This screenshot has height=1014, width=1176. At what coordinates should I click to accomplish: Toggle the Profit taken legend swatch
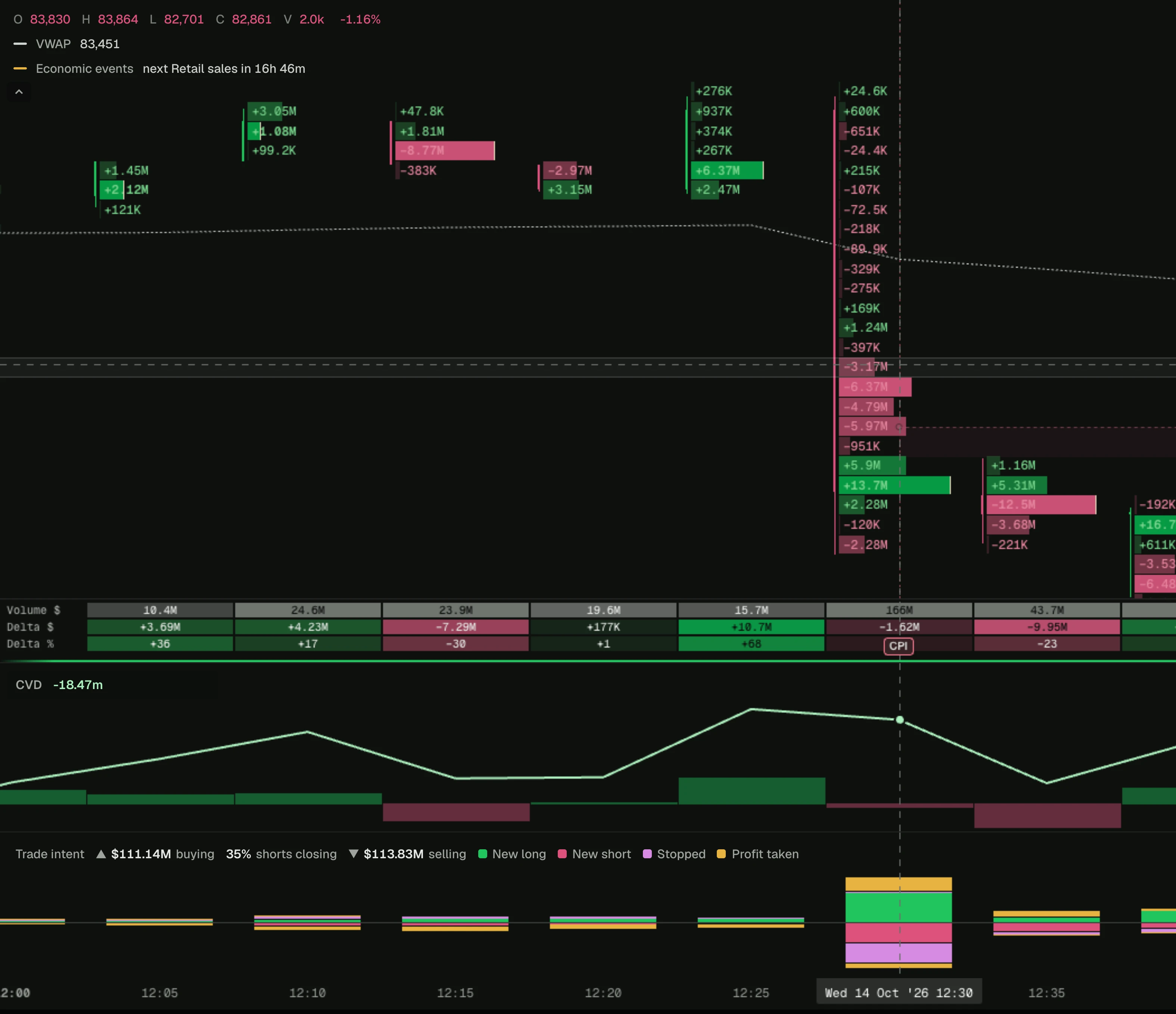click(721, 854)
